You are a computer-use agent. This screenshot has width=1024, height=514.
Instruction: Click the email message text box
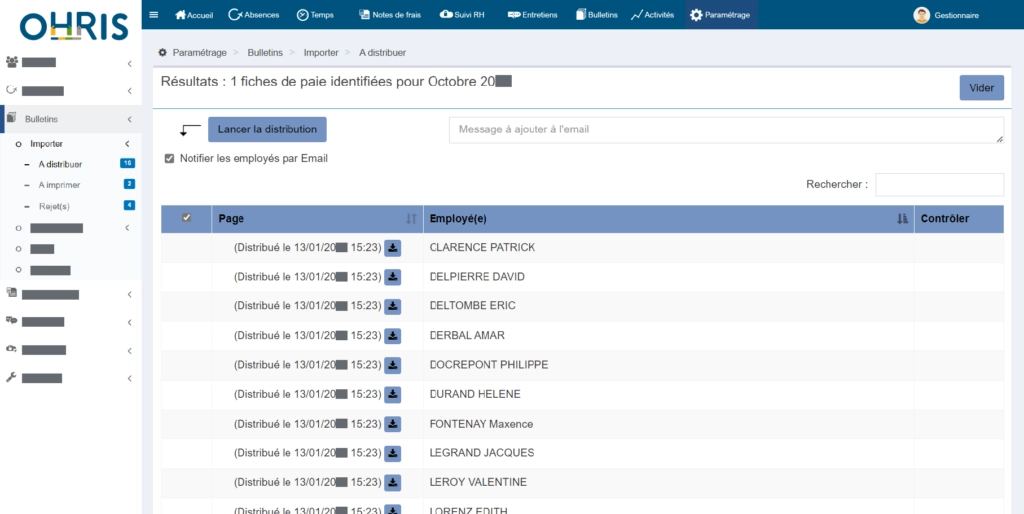(725, 130)
